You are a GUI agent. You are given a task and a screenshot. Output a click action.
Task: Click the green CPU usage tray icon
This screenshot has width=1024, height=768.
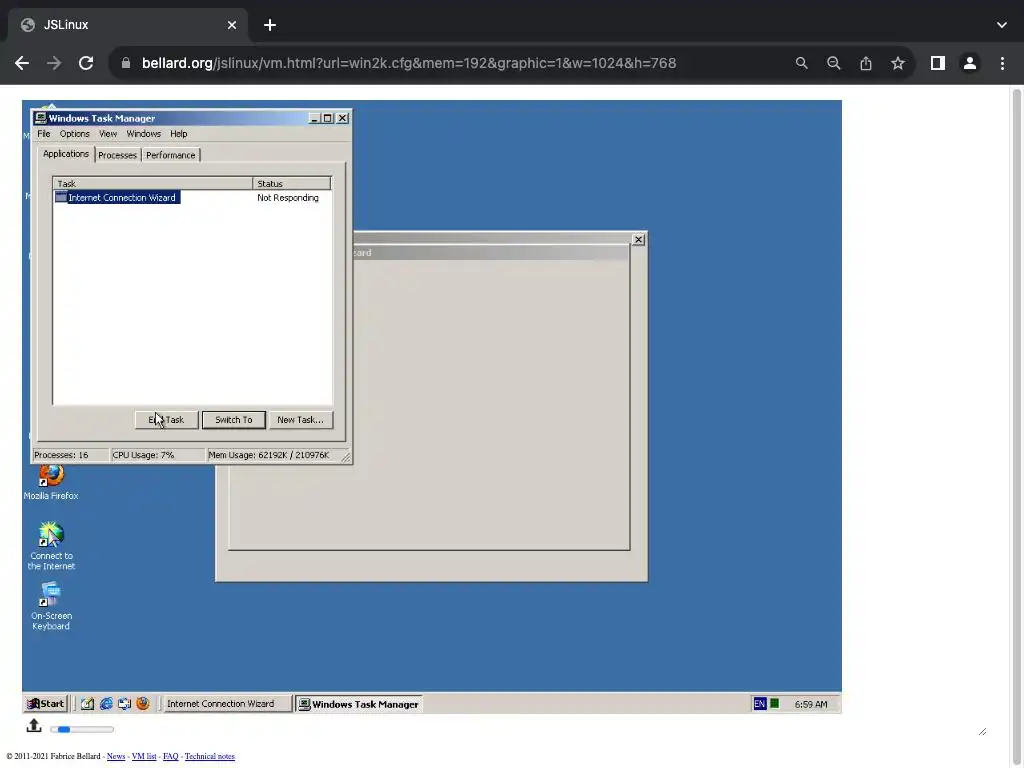pos(775,703)
